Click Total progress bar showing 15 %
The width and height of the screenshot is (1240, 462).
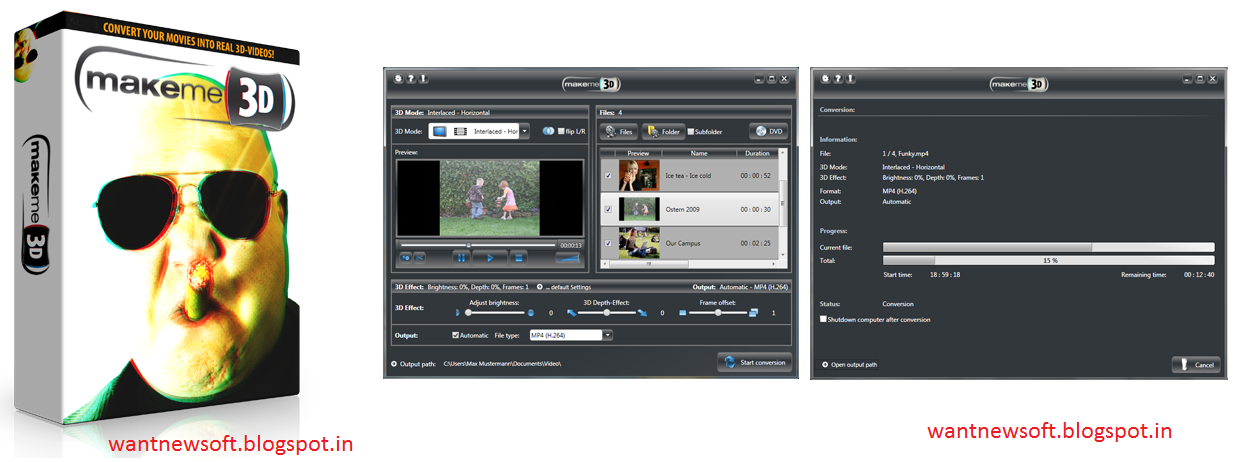click(1048, 260)
